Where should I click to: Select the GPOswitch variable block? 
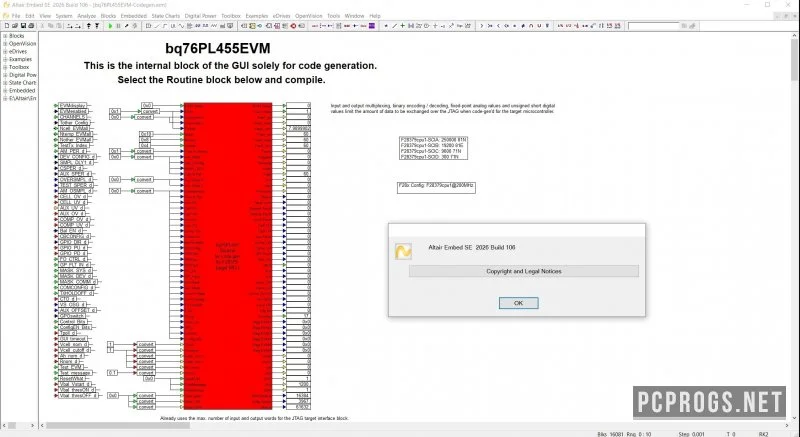[71, 316]
